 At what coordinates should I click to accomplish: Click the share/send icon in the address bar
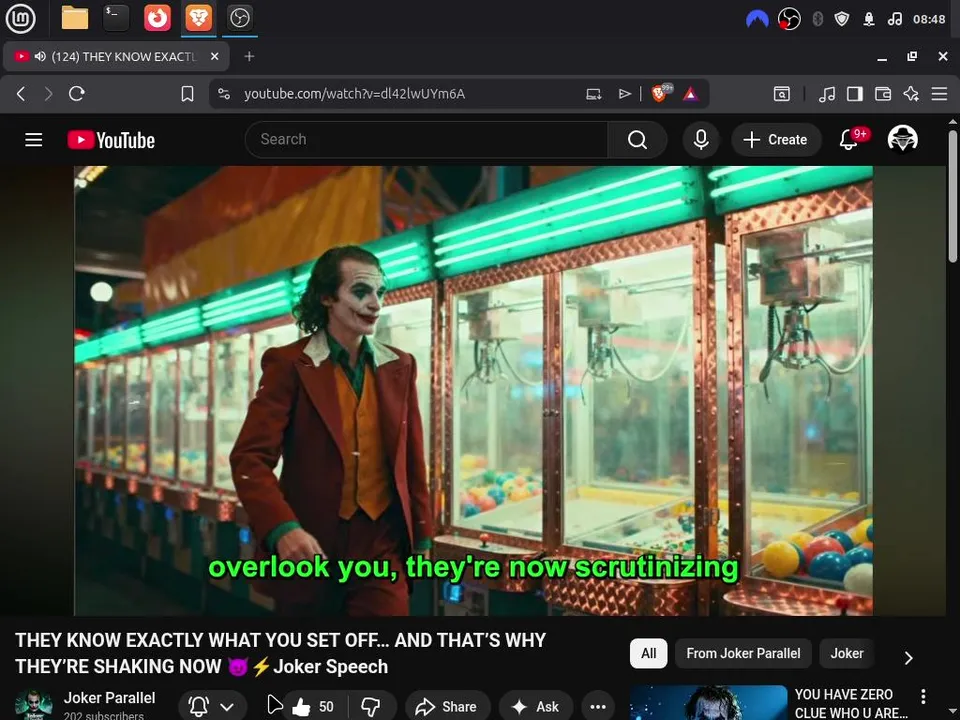pos(624,94)
